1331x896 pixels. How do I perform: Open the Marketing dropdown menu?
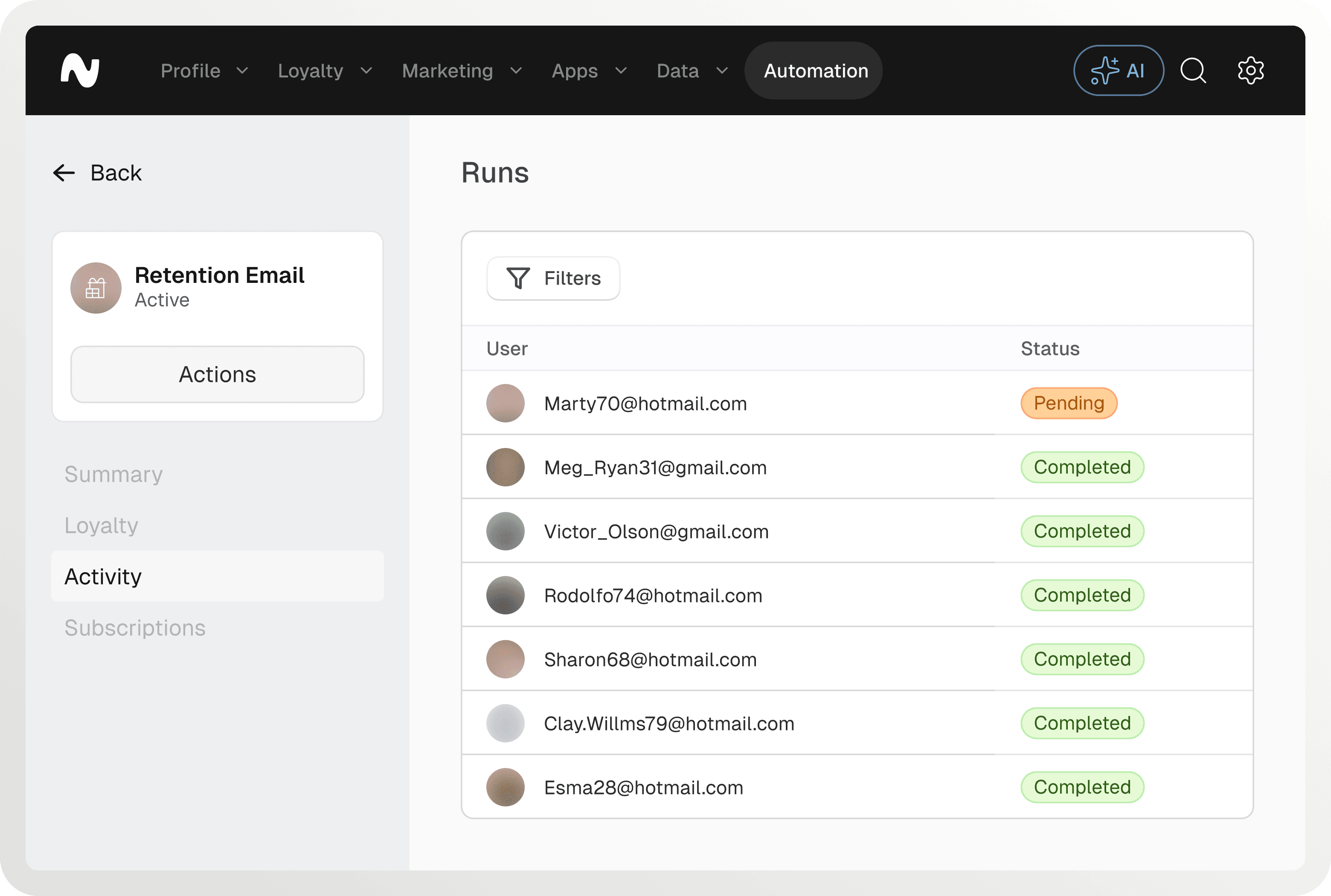click(461, 71)
